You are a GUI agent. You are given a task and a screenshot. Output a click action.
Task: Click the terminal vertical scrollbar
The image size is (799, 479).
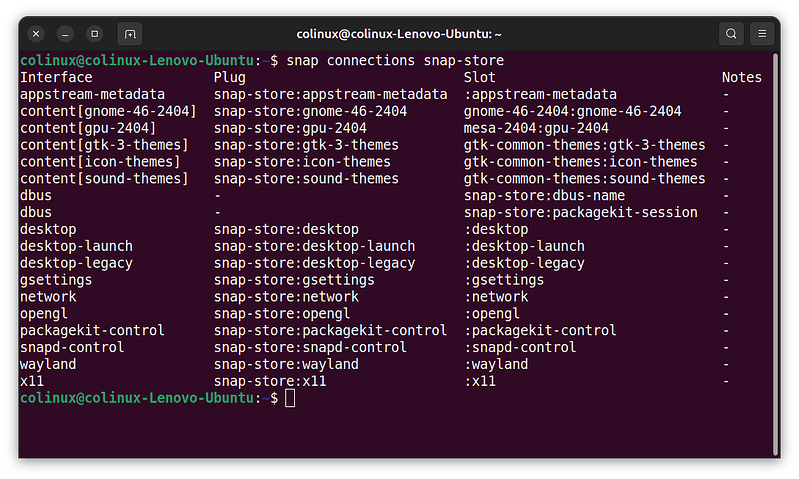(x=775, y=255)
